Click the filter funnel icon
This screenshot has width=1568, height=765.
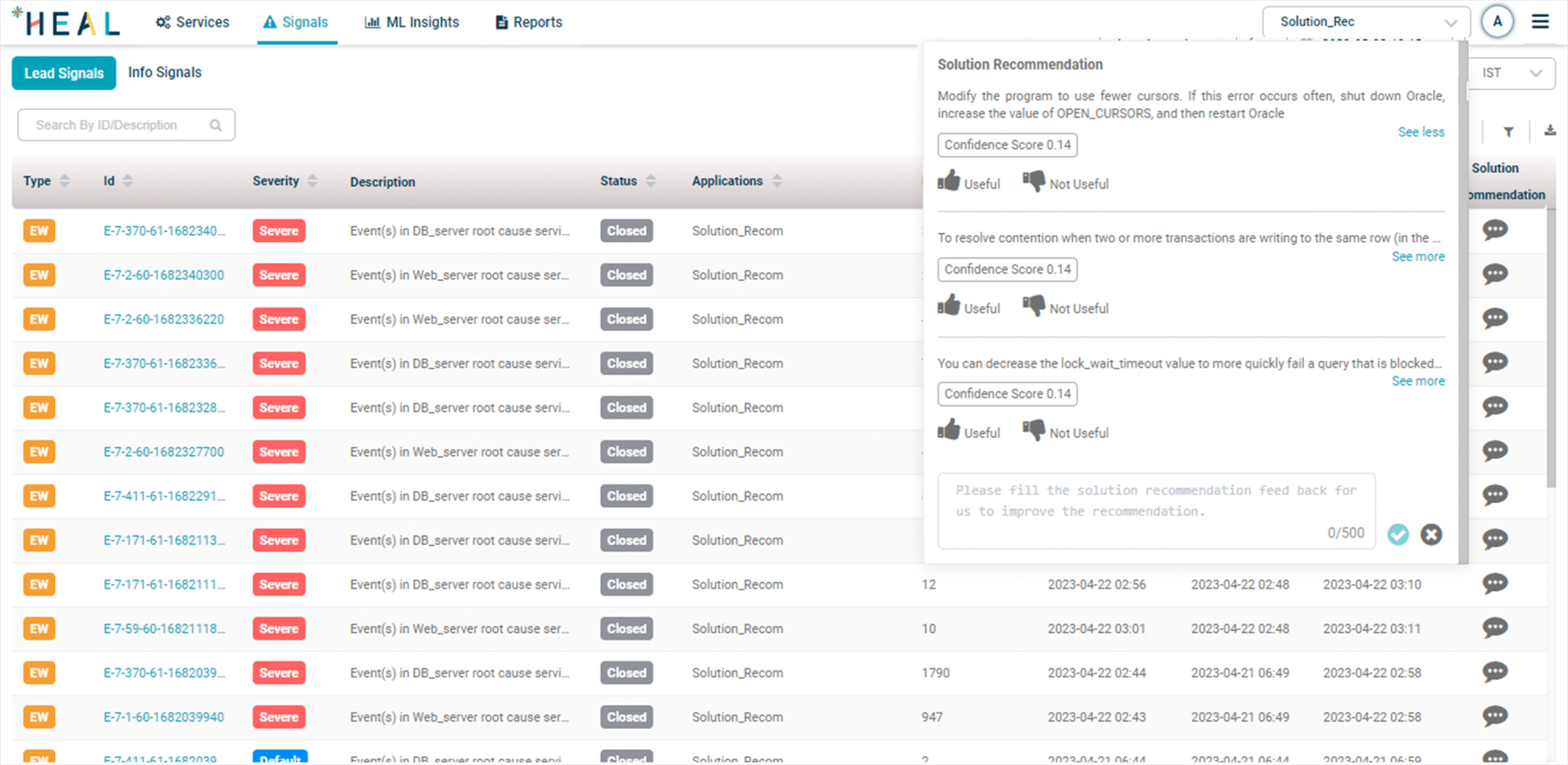tap(1508, 132)
